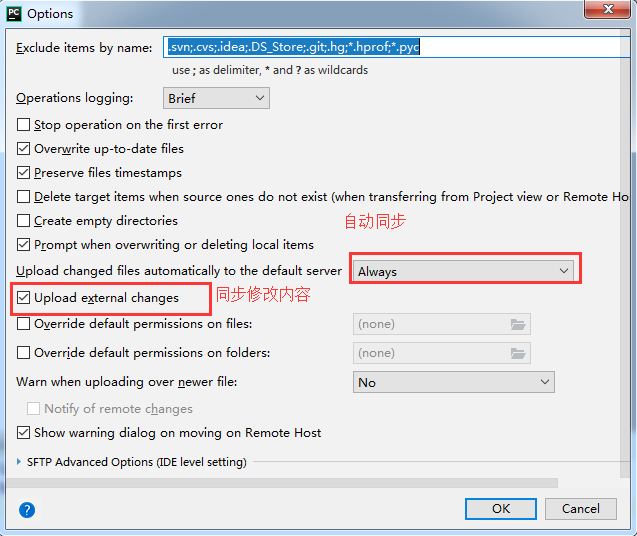Screen dimensions: 637x536
Task: Close the Options dialog with X
Action: tap(607, 9)
